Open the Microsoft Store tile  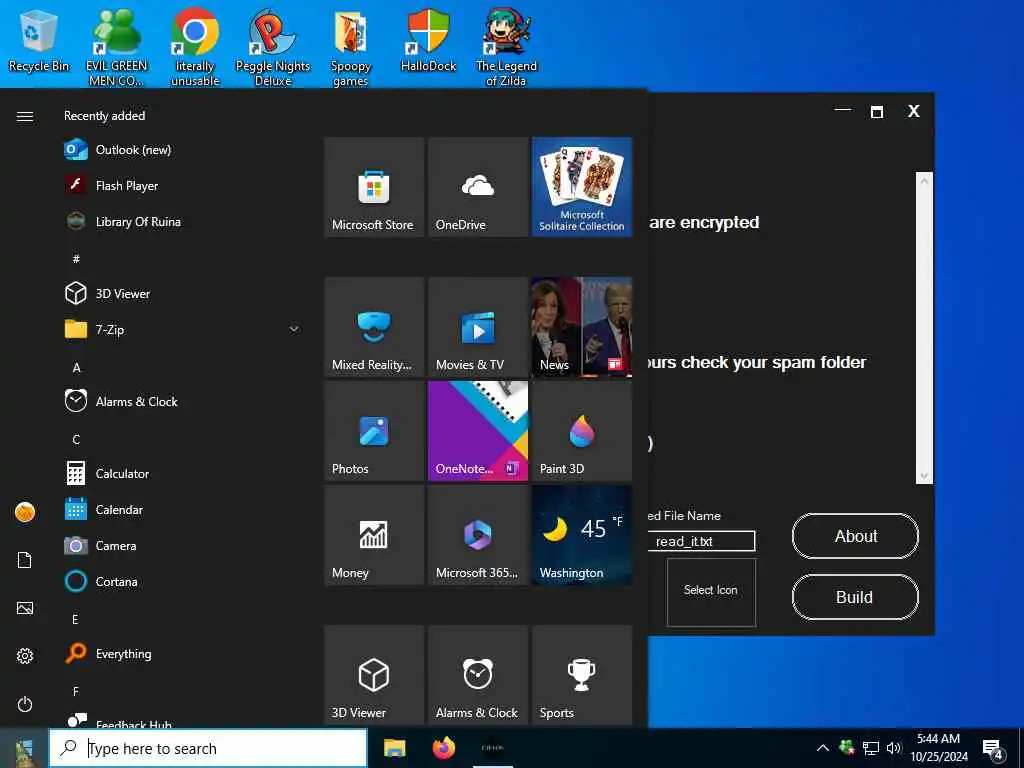[374, 187]
